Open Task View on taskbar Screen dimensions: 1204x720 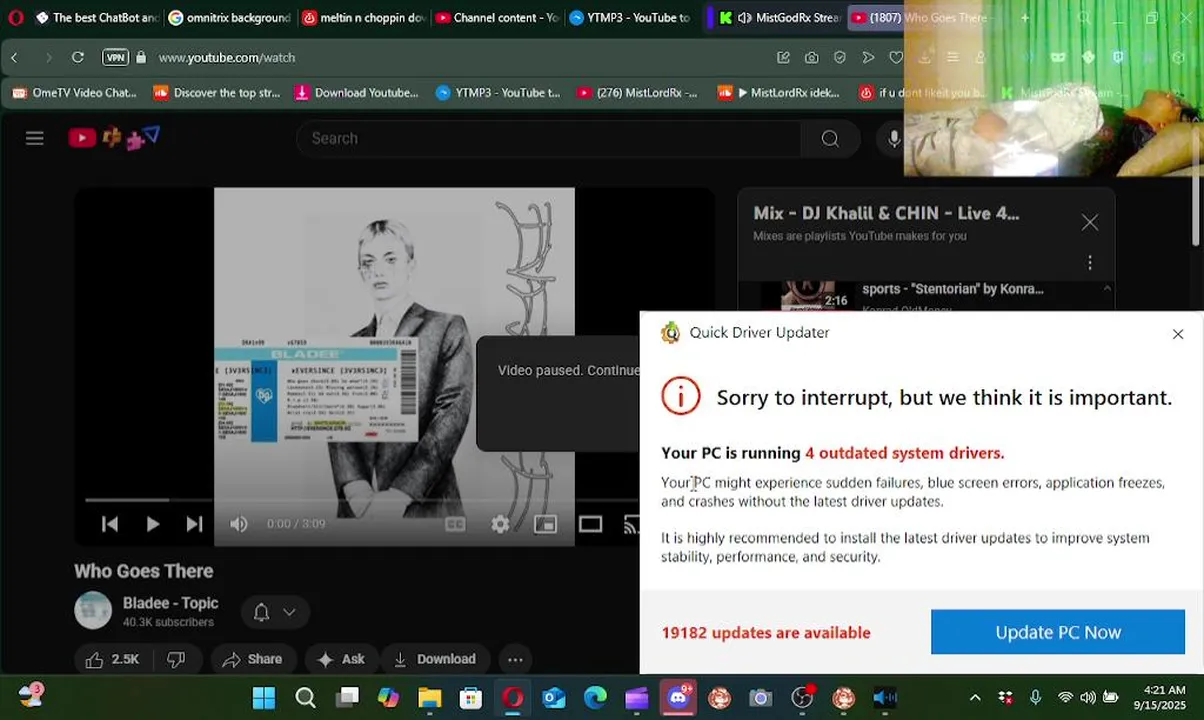tap(347, 698)
